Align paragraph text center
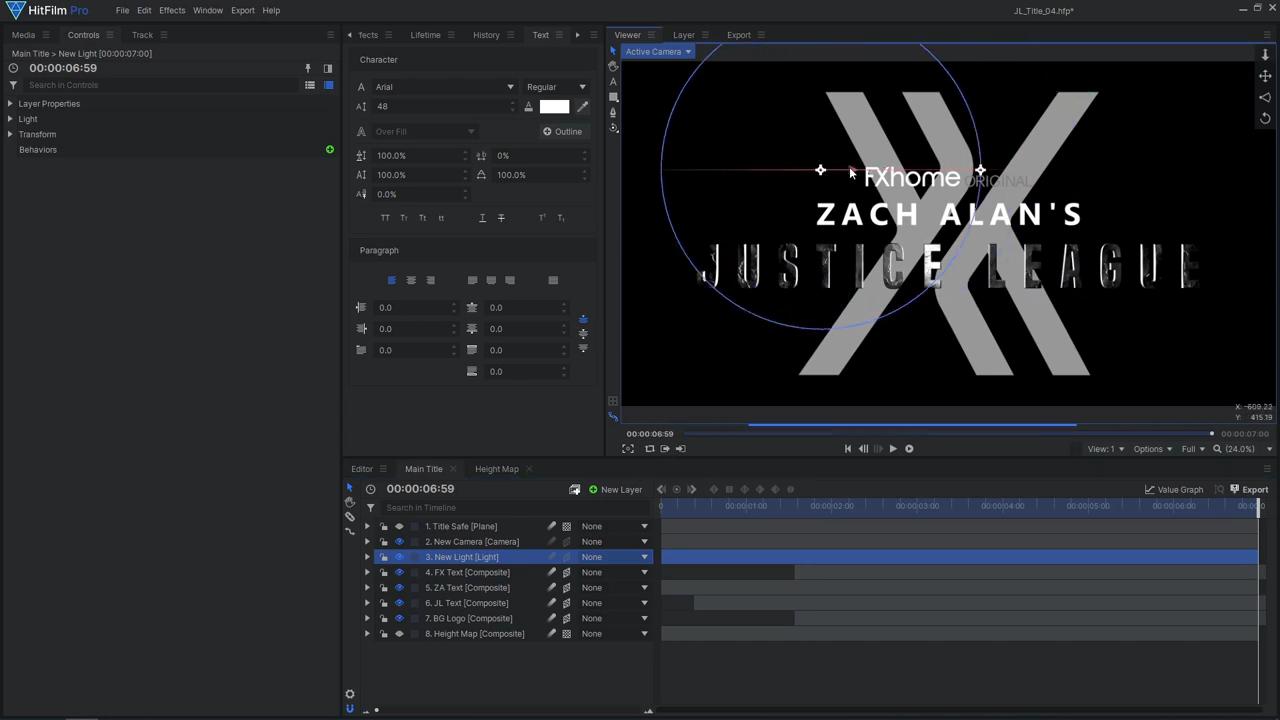Viewport: 1280px width, 720px height. (411, 281)
